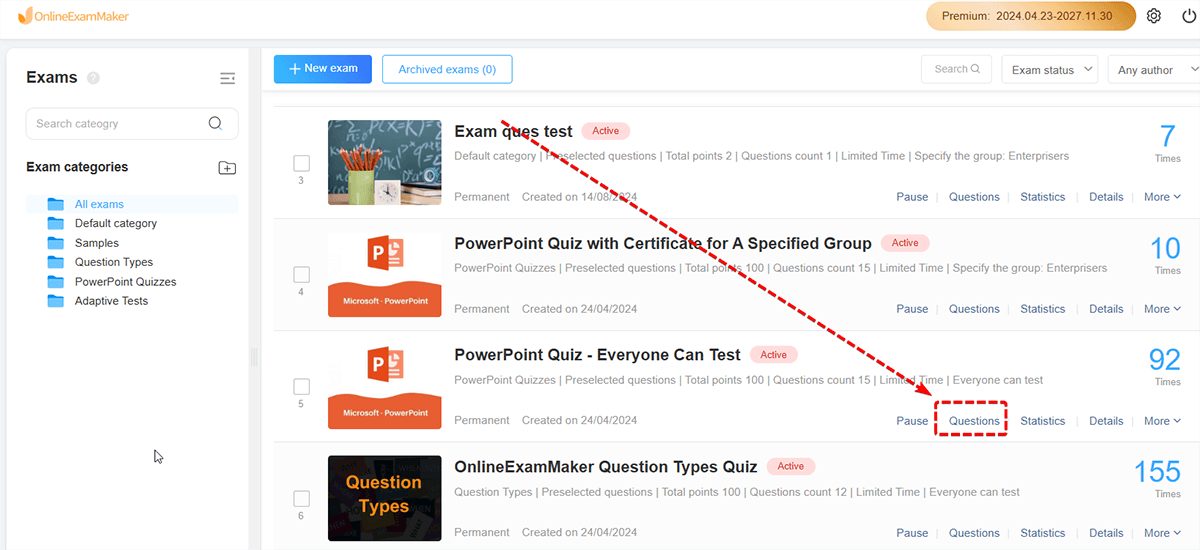Image resolution: width=1200 pixels, height=550 pixels.
Task: Open the settings gear icon
Action: (x=1154, y=16)
